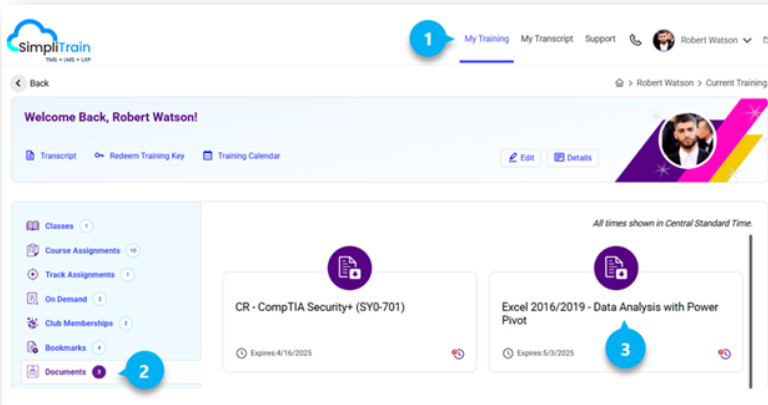
Task: Click the phone icon in the header
Action: tap(635, 40)
